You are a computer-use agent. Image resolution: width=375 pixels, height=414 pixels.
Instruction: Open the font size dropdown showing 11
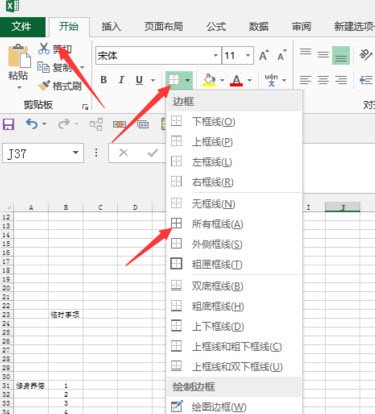point(248,55)
